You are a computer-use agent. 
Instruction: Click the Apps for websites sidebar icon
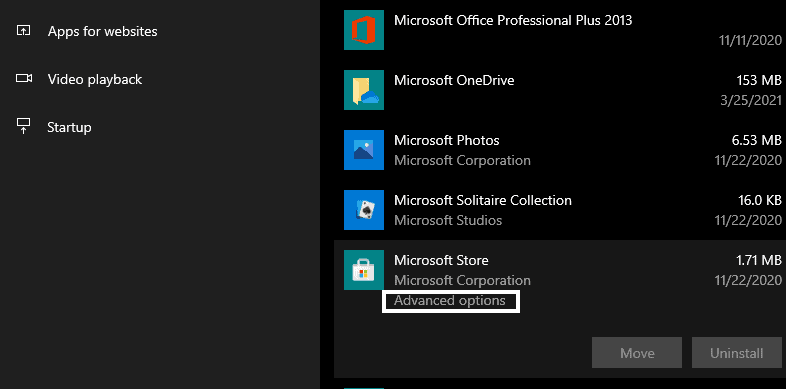click(24, 31)
